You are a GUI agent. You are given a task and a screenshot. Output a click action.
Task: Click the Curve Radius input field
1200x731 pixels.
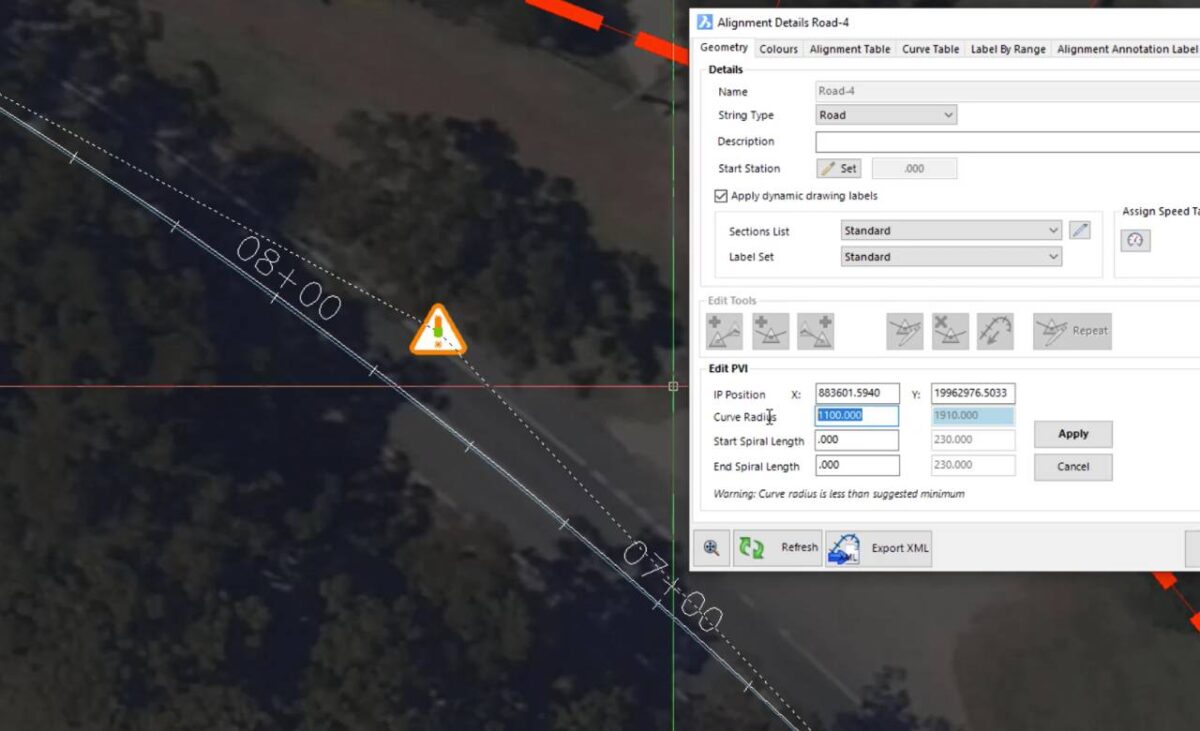pyautogui.click(x=855, y=414)
